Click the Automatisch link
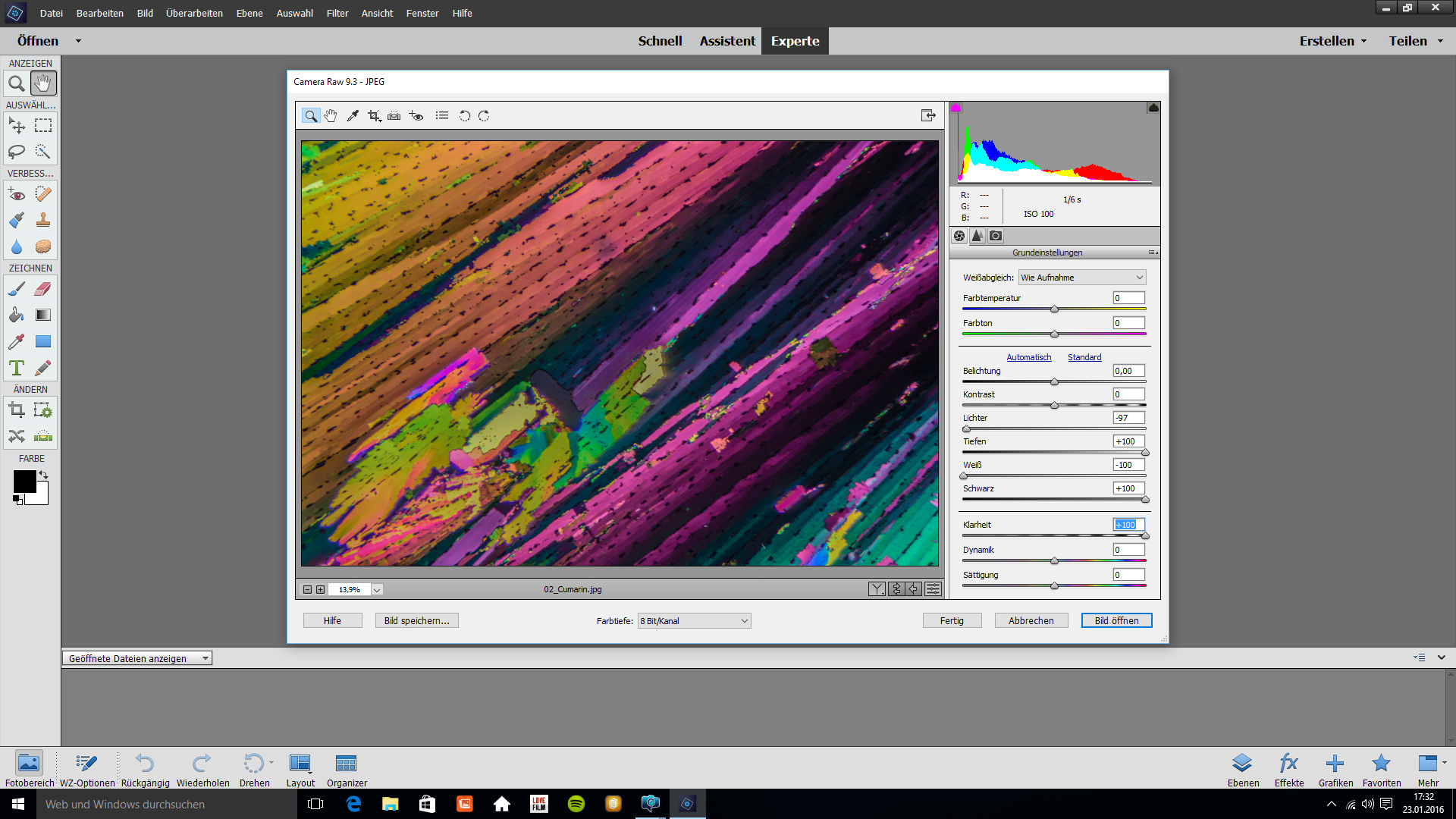This screenshot has width=1456, height=819. (x=1028, y=357)
